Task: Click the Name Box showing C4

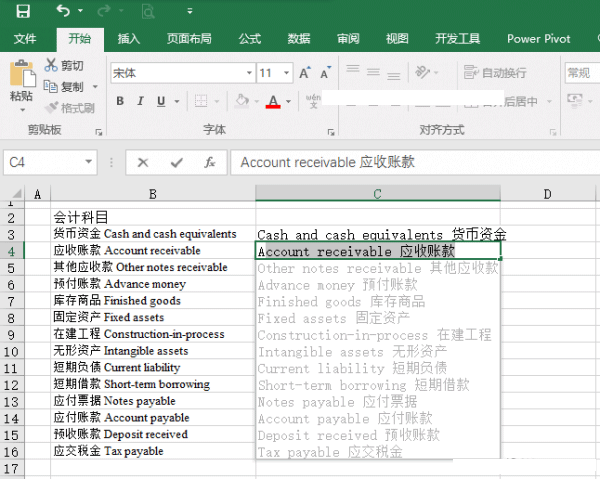Action: tap(50, 162)
